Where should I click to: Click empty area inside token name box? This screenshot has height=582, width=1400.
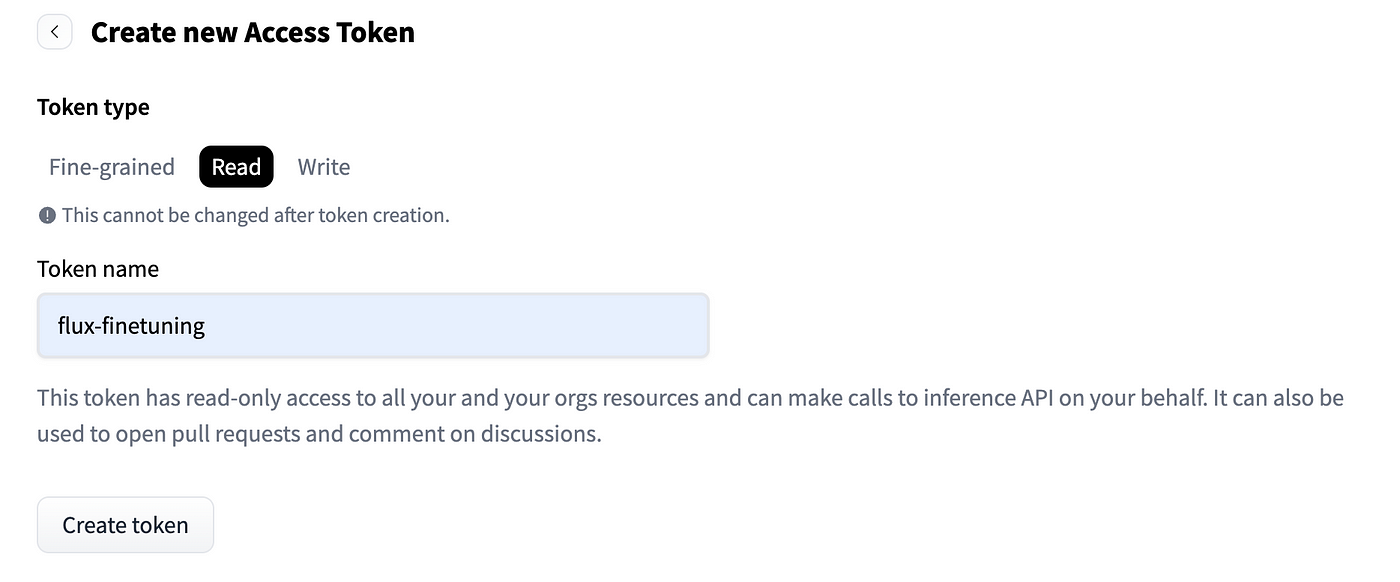(x=460, y=325)
